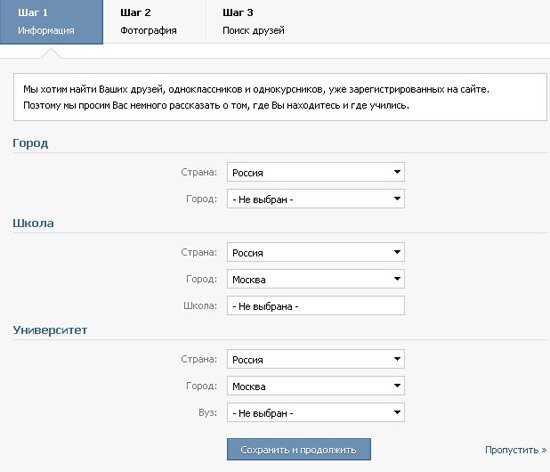550x472 pixels.
Task: Go to Шаг 3 Поиск друзей tab
Action: point(254,22)
